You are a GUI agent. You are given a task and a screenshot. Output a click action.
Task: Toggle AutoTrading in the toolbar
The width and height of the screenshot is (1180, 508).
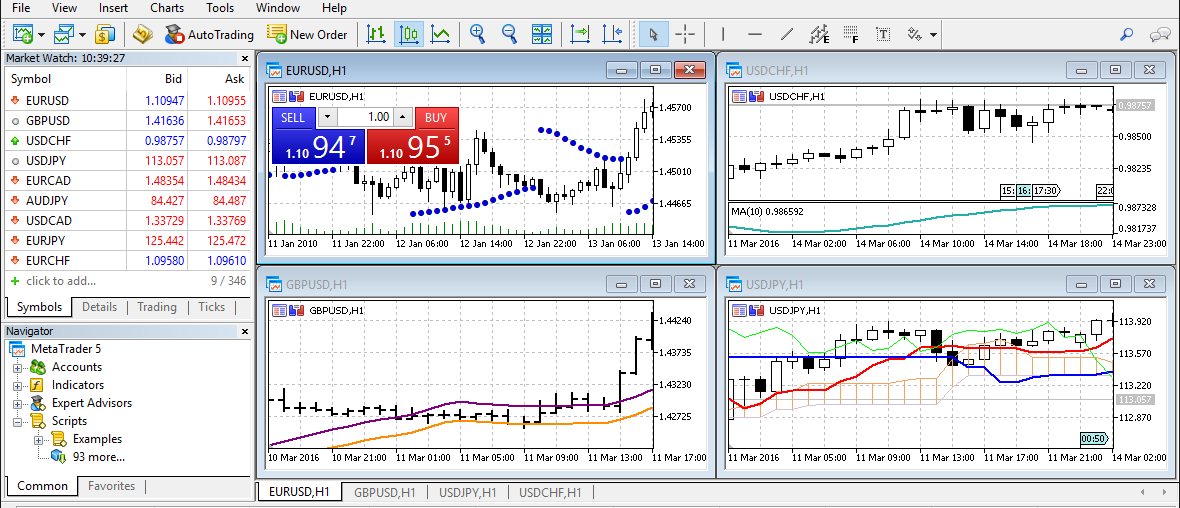click(x=209, y=34)
